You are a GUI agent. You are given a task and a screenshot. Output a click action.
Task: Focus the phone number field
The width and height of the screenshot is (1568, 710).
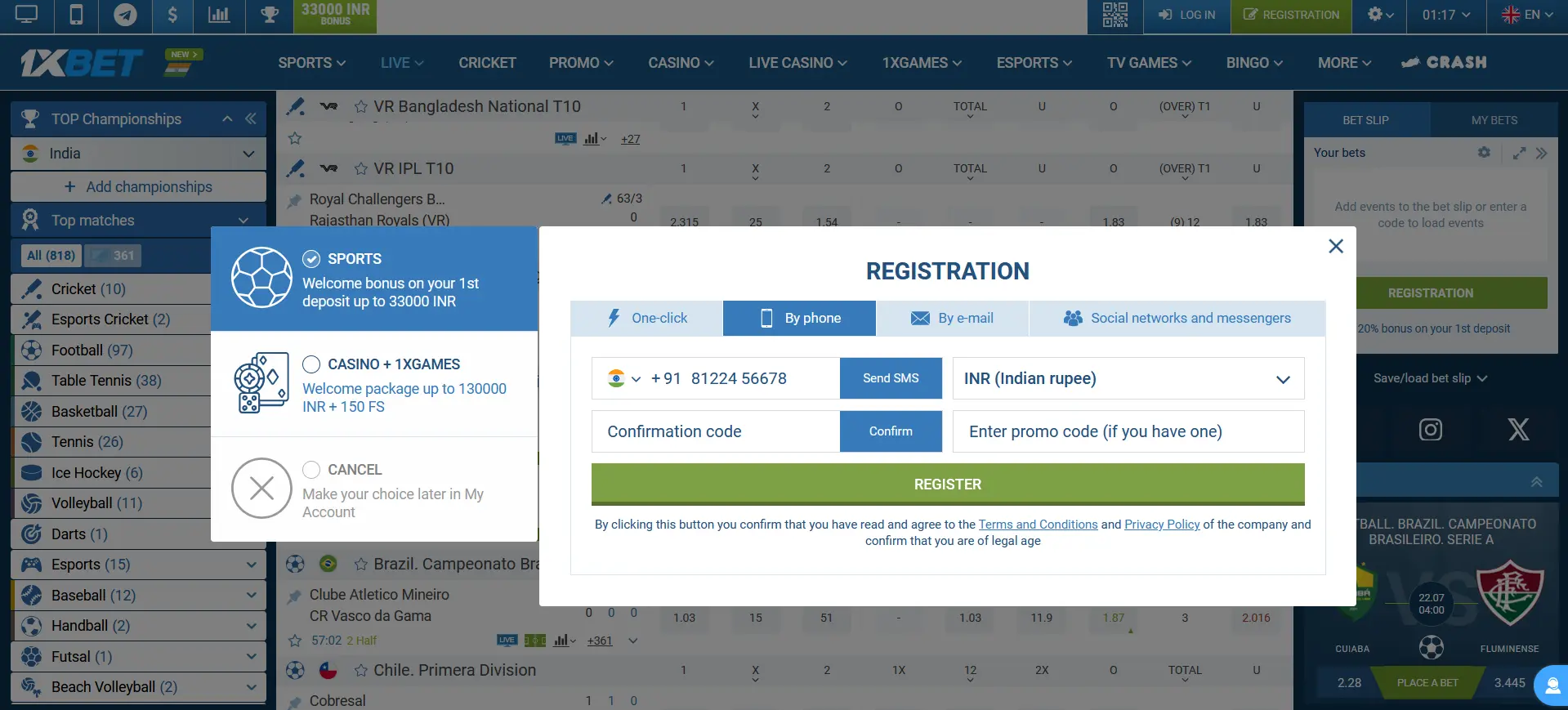point(744,378)
